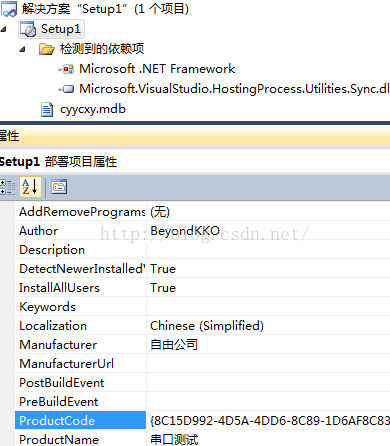Click the 检测到的依赖项 folder icon

coord(47,49)
